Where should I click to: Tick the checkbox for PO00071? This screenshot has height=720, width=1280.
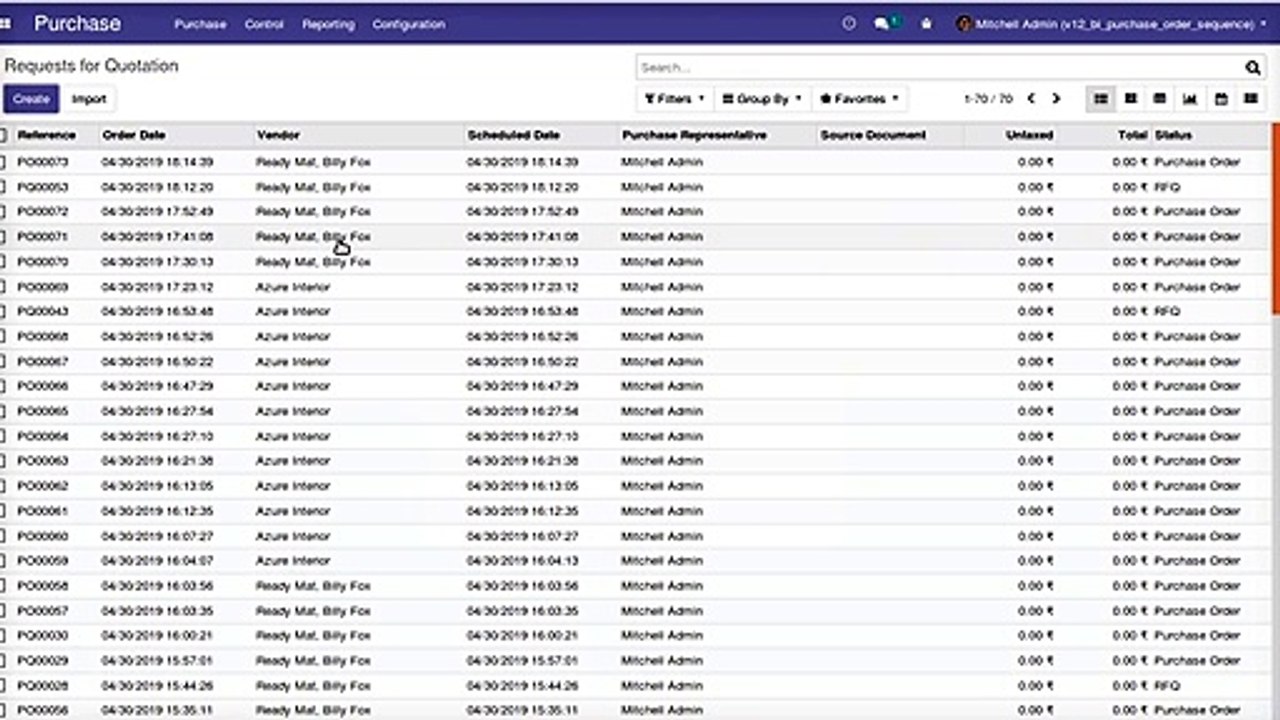(x=3, y=237)
